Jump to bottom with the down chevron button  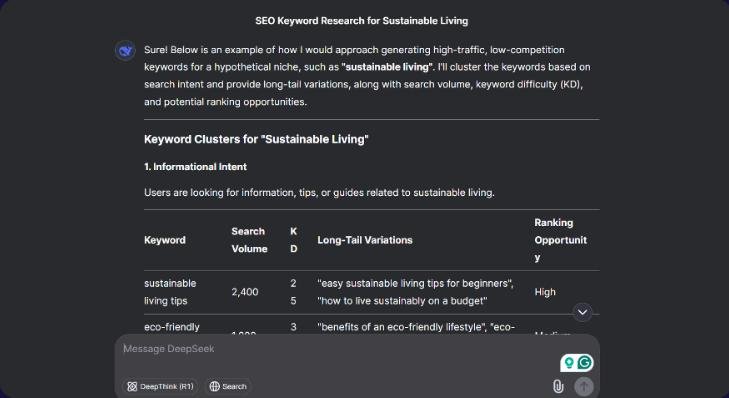pos(583,312)
